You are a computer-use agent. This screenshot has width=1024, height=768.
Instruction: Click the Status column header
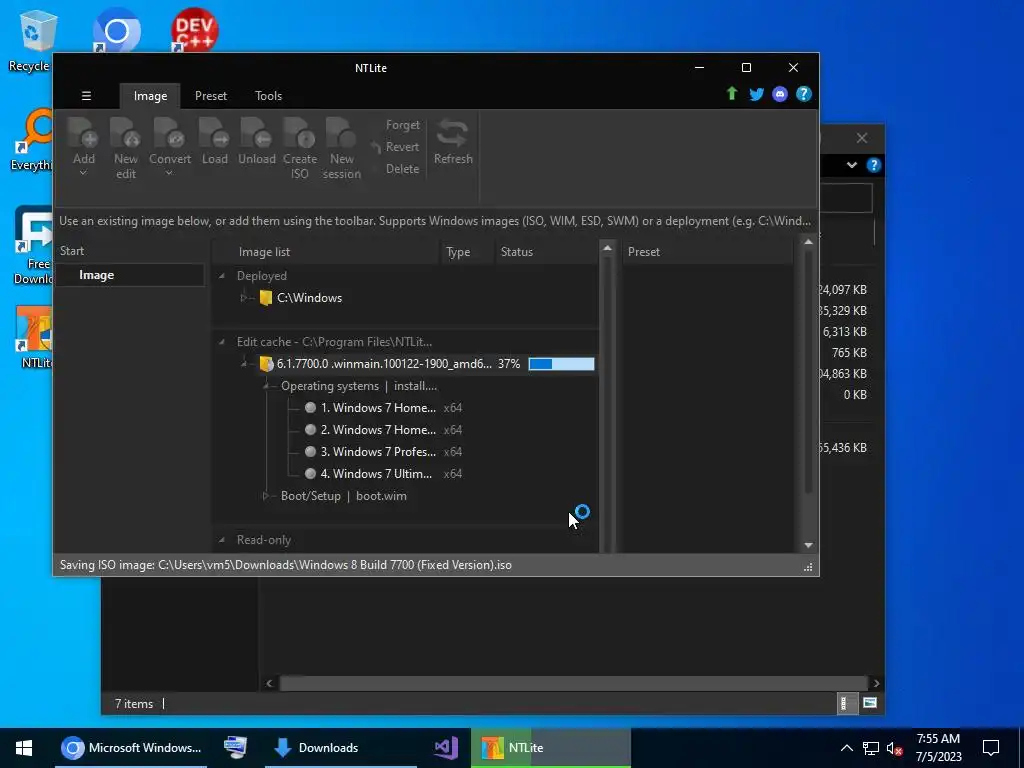(x=546, y=252)
